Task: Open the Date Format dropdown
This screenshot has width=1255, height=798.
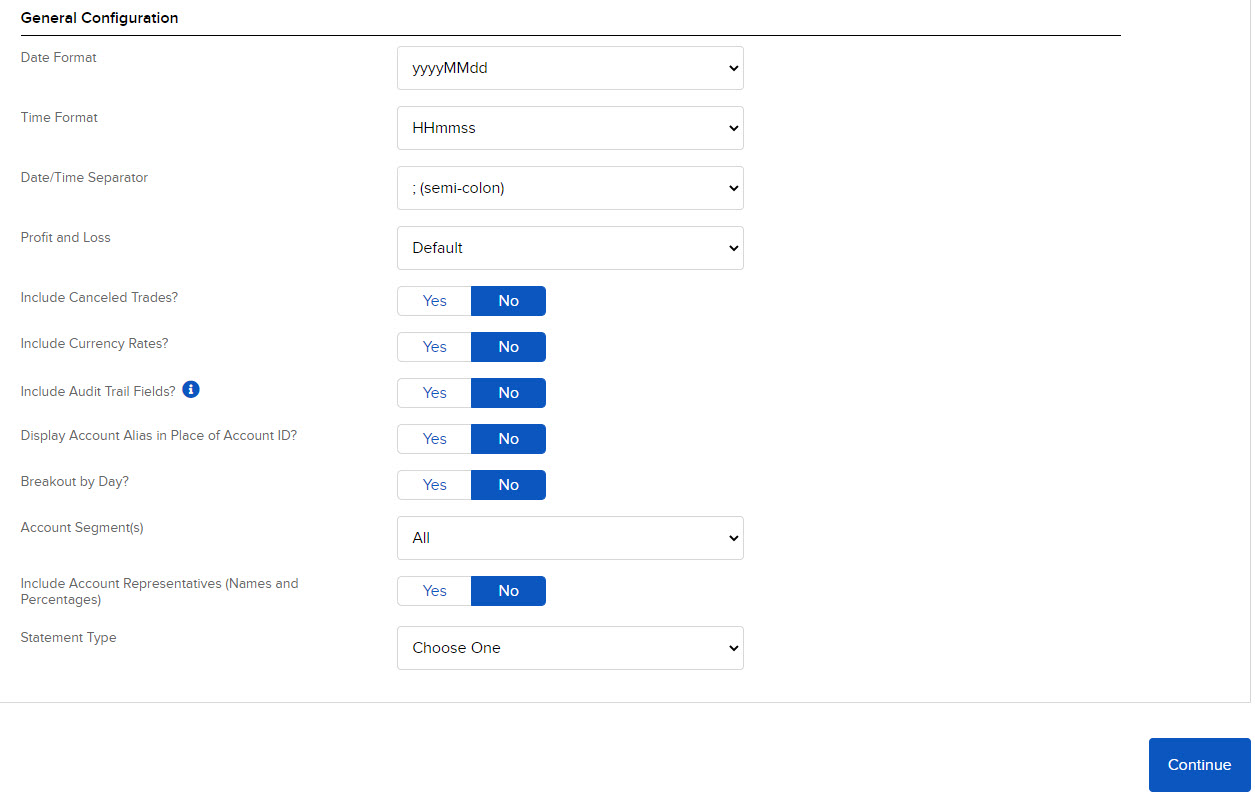Action: (570, 68)
